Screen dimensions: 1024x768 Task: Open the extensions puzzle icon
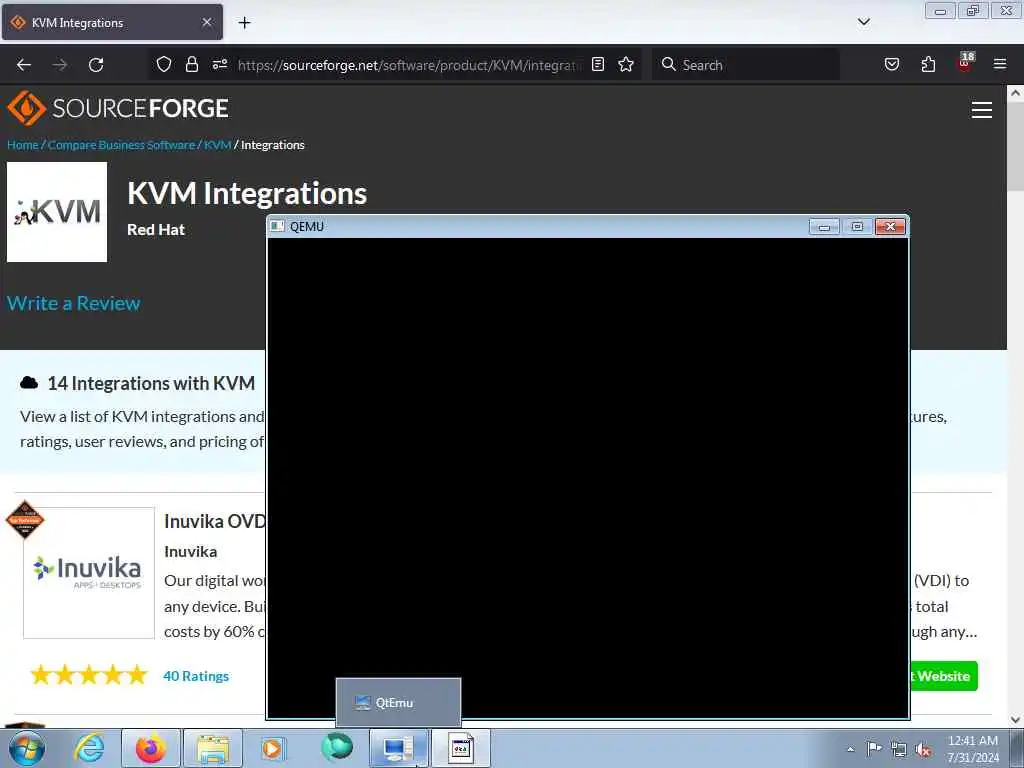(x=928, y=64)
